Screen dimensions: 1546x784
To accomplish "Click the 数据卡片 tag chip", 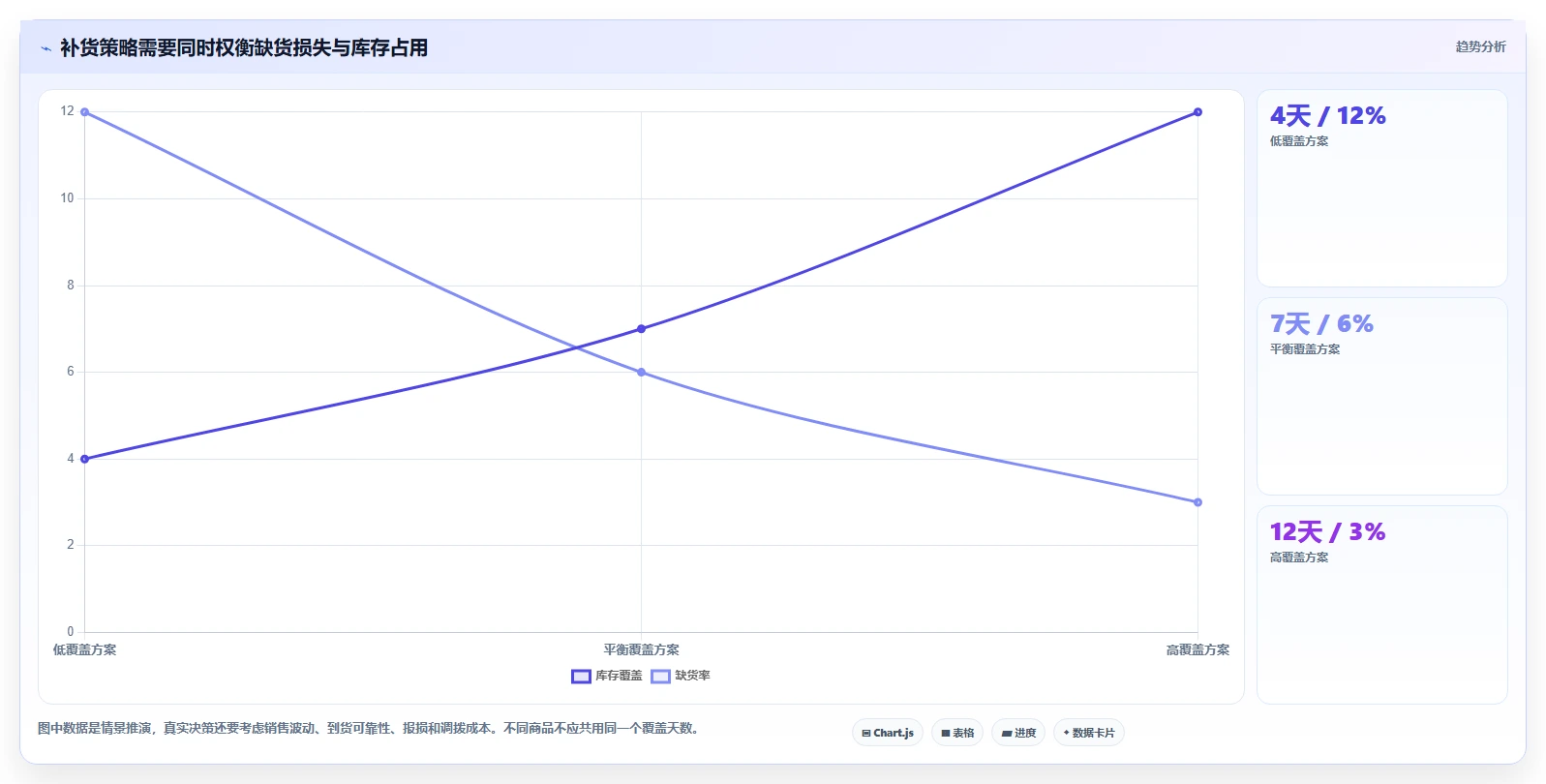I will click(1089, 733).
